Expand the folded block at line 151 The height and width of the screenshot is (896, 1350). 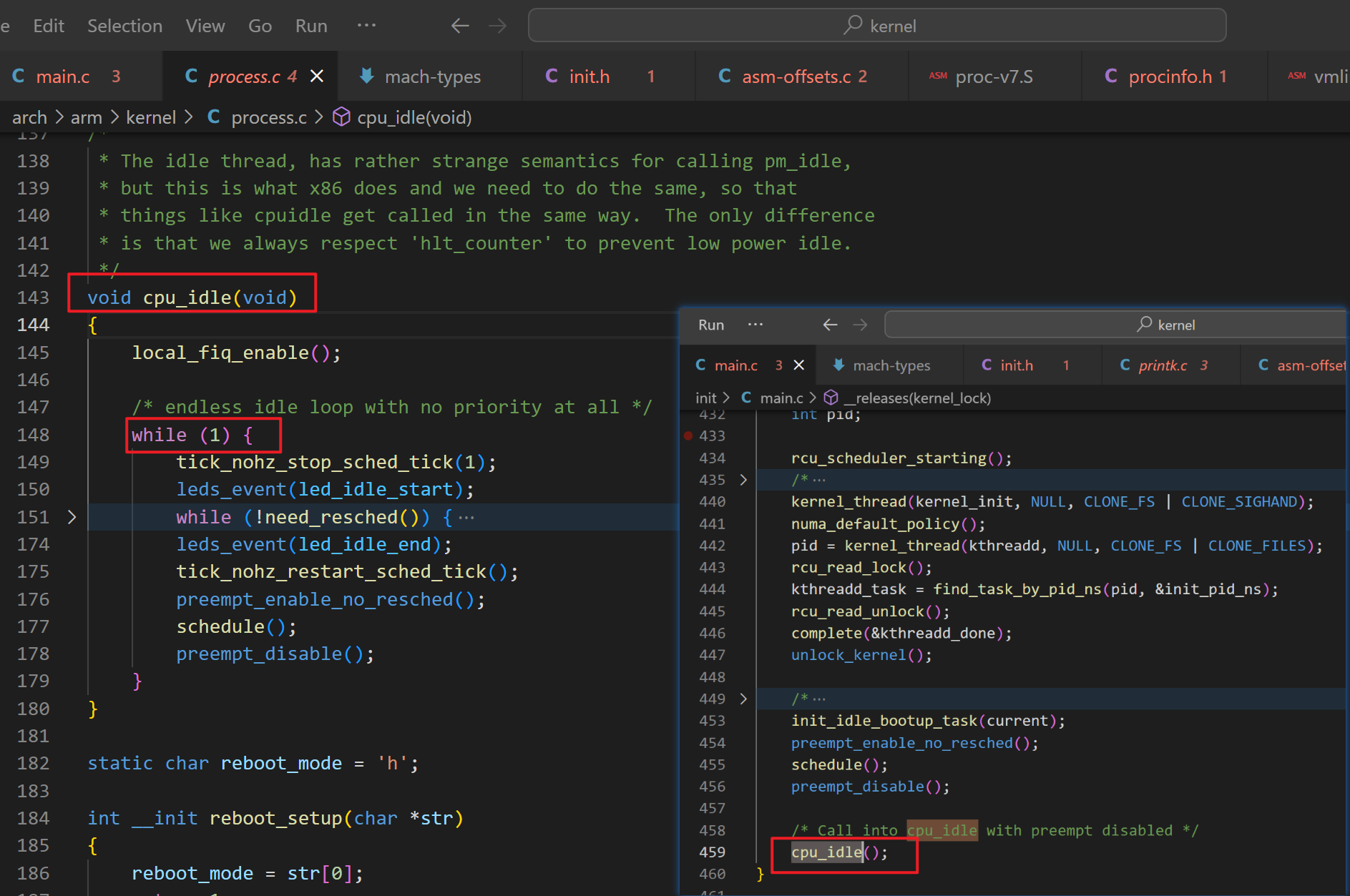[72, 516]
